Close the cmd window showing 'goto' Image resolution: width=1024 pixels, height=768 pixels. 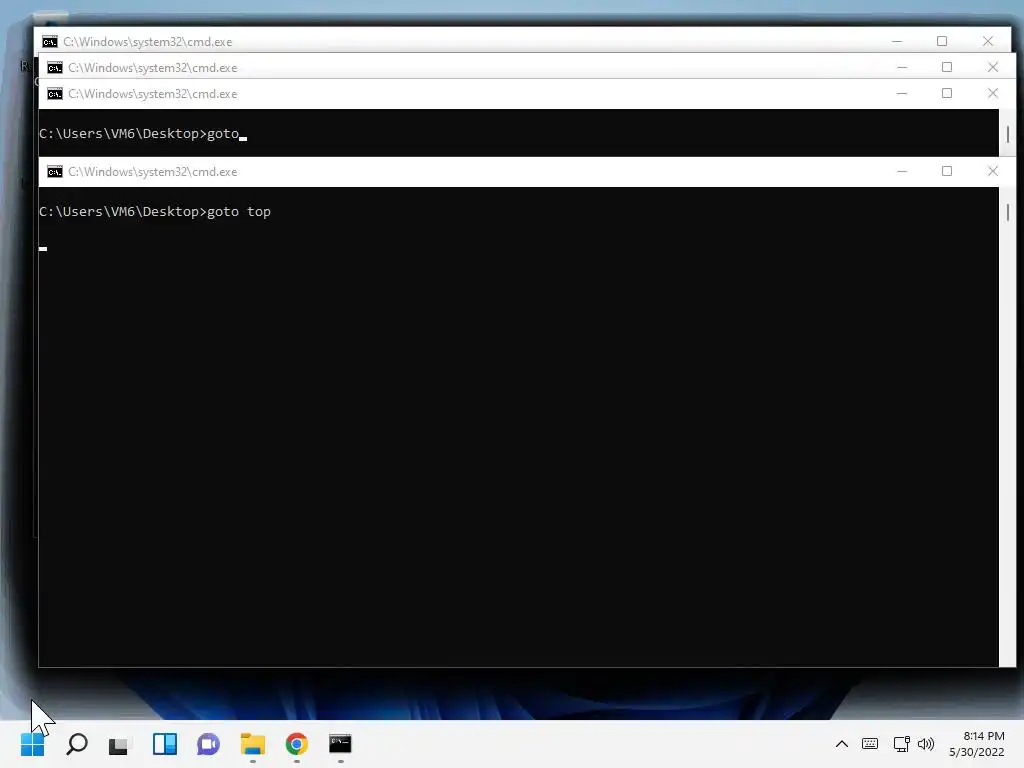[993, 93]
